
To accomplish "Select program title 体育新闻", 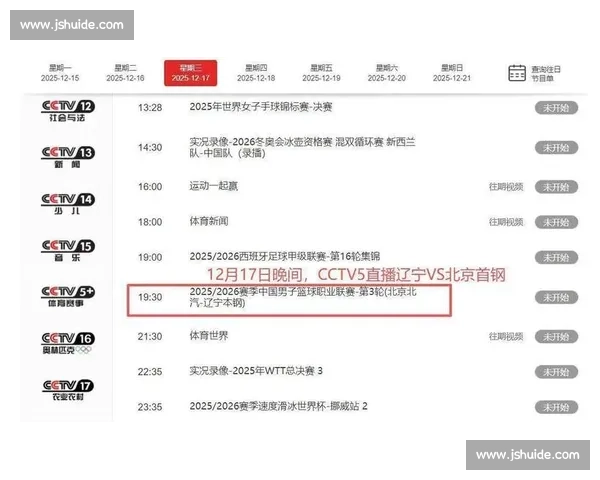I will [x=209, y=221].
